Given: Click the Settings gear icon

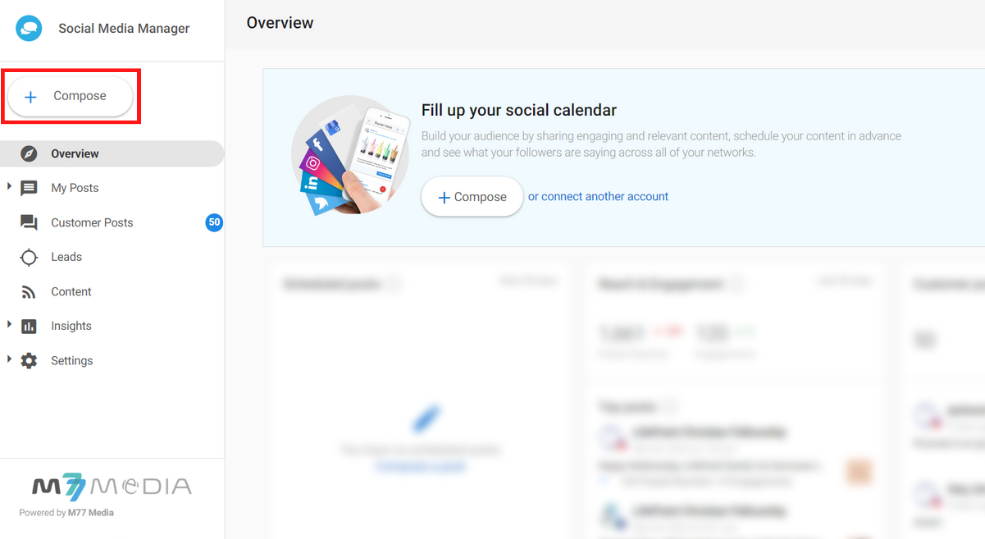Looking at the screenshot, I should tap(29, 361).
